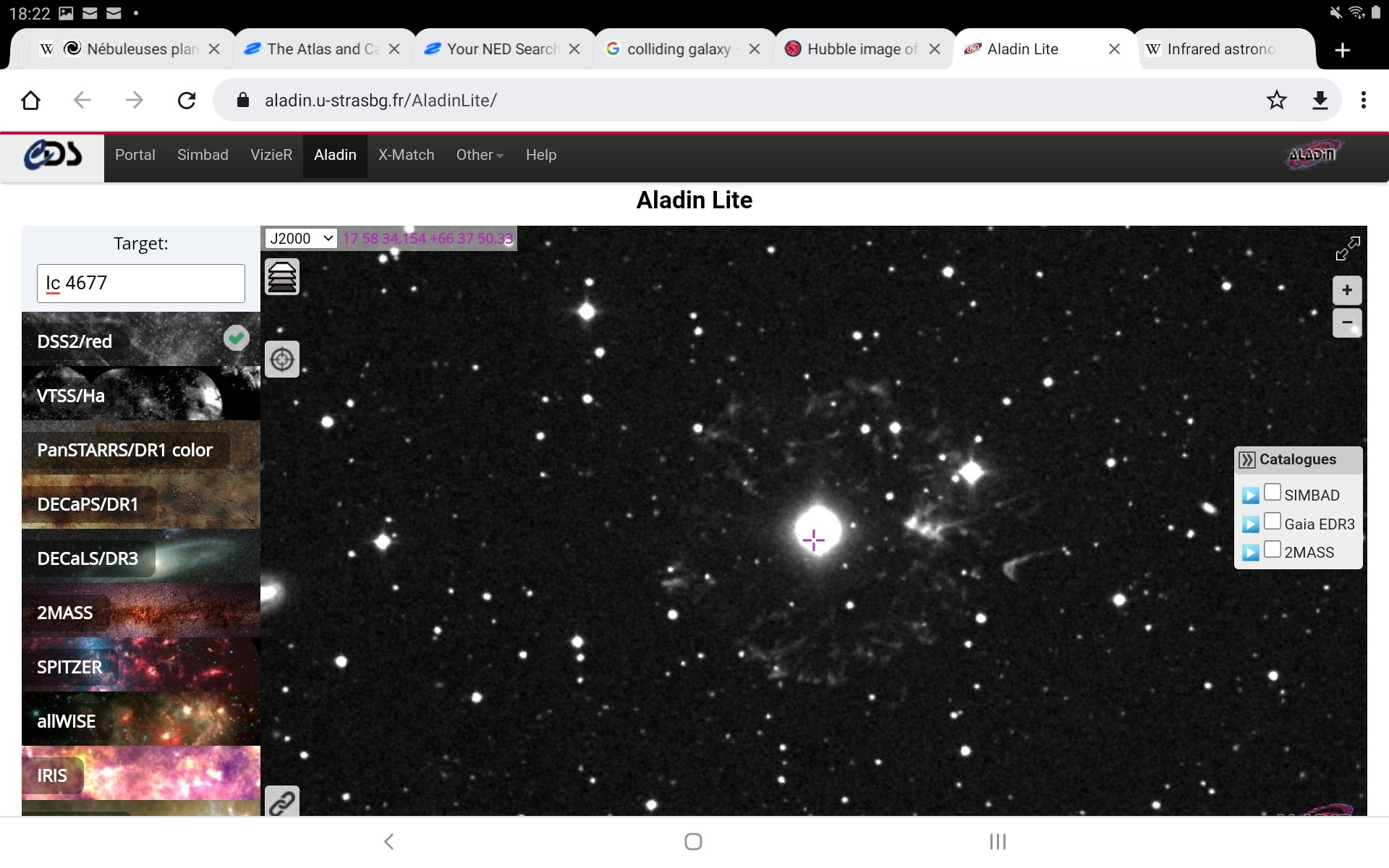This screenshot has width=1389, height=868.
Task: Select the SPITZER survey thumbnail
Action: (141, 664)
